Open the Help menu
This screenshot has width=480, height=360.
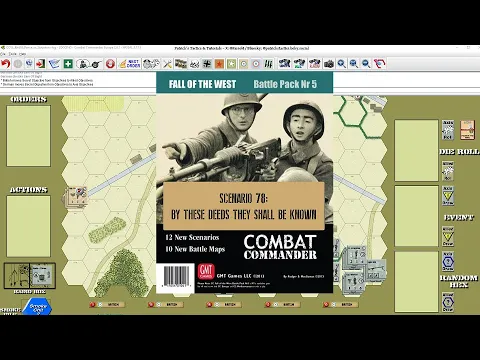click(23, 54)
